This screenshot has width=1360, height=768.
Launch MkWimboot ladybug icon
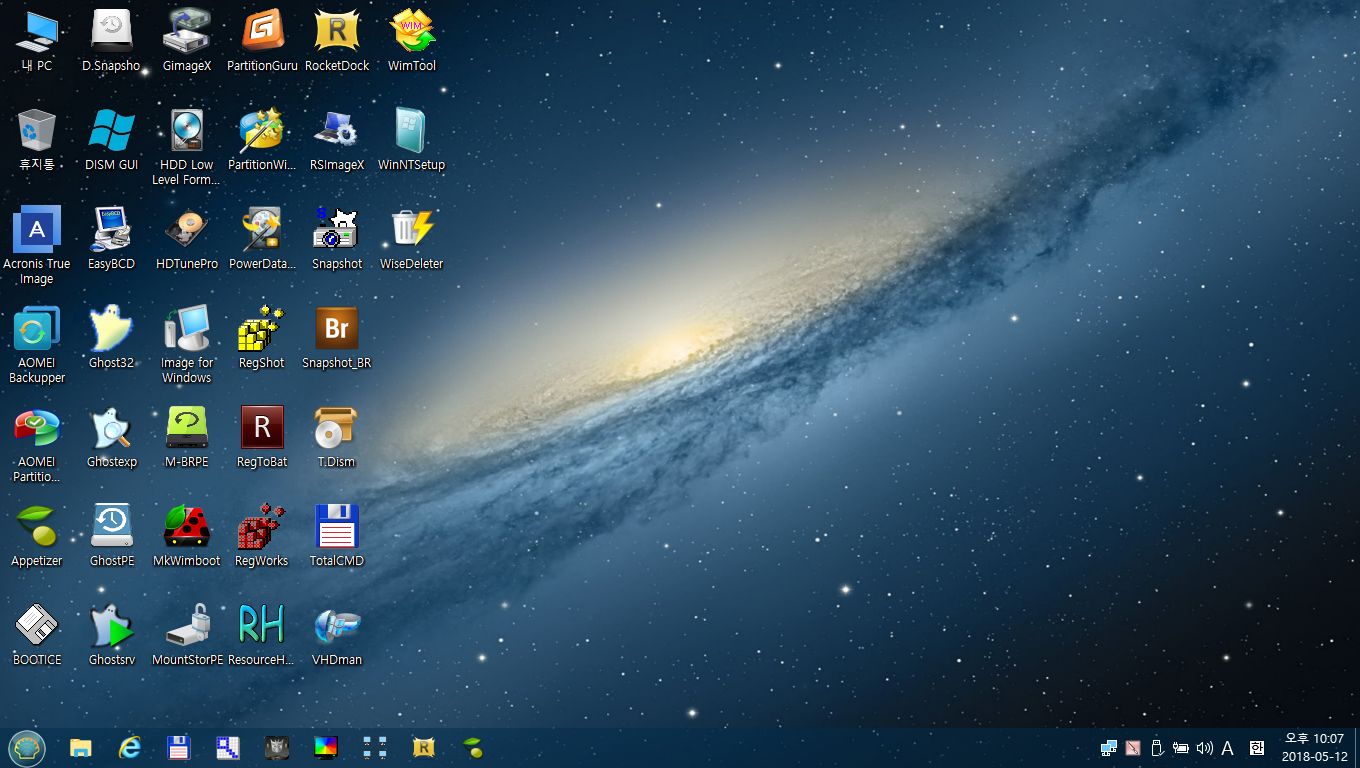[187, 536]
